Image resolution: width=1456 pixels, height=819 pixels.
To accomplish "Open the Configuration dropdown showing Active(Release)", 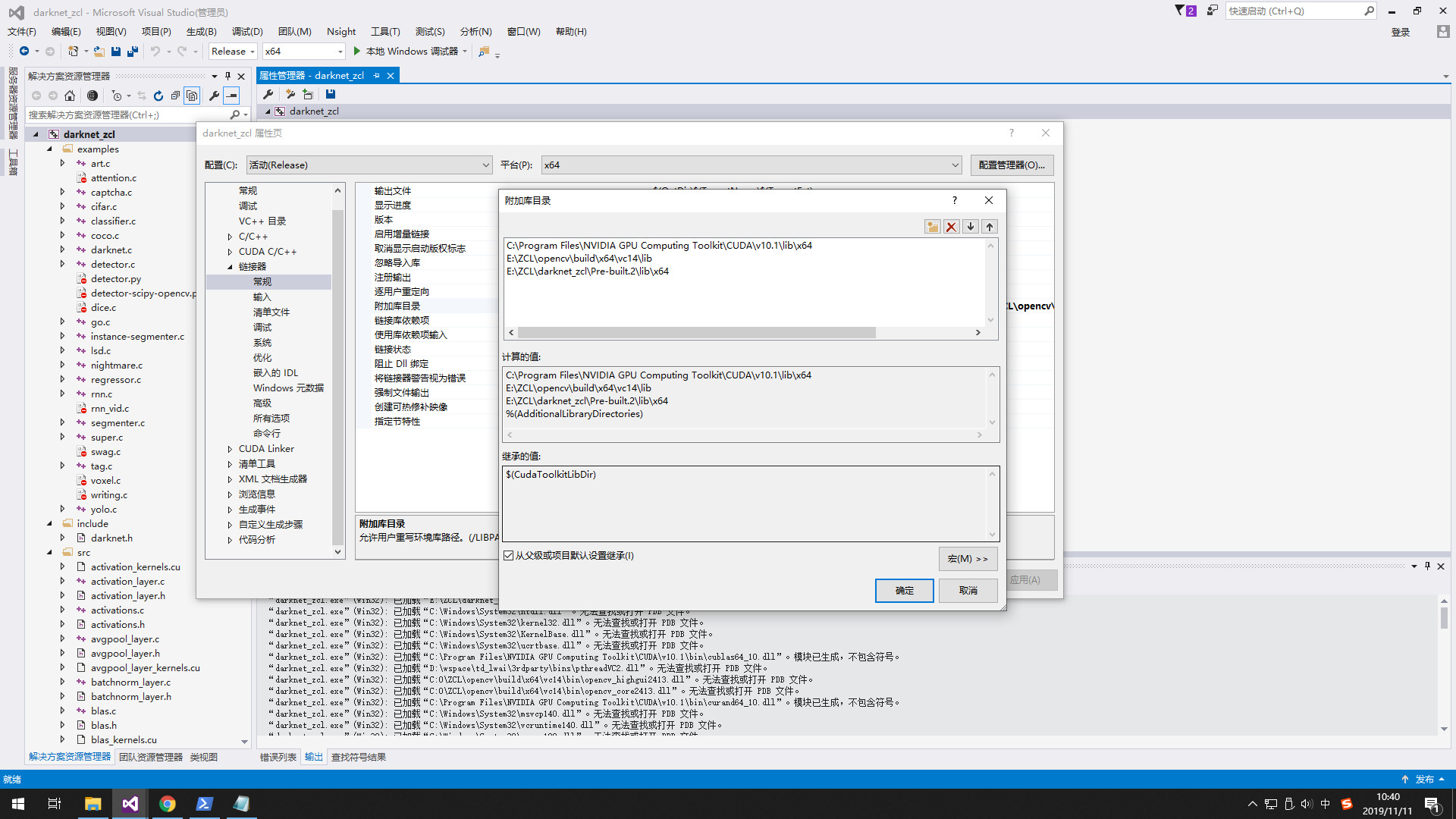I will (369, 165).
